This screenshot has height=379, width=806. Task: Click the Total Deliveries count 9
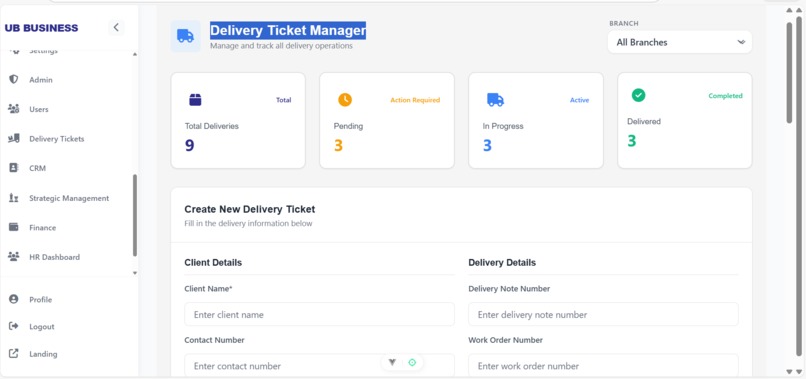click(190, 146)
